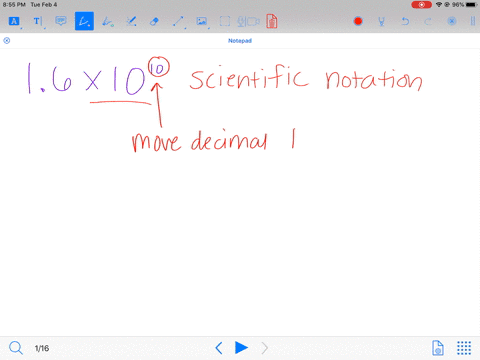Tap the Wi-Fi icon in status bar

(439, 5)
